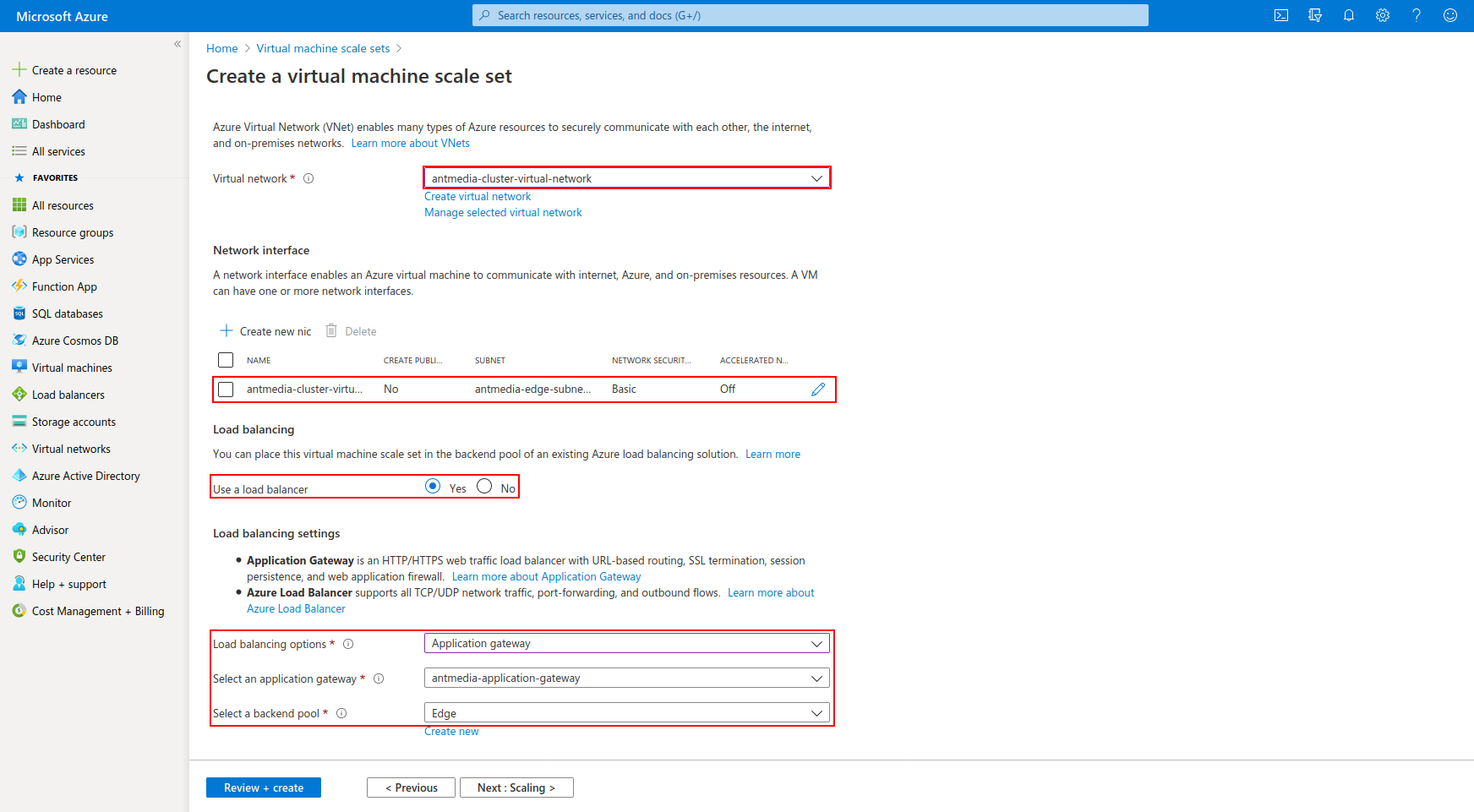
Task: Select Yes for Use a load balancer
Action: pyautogui.click(x=433, y=486)
